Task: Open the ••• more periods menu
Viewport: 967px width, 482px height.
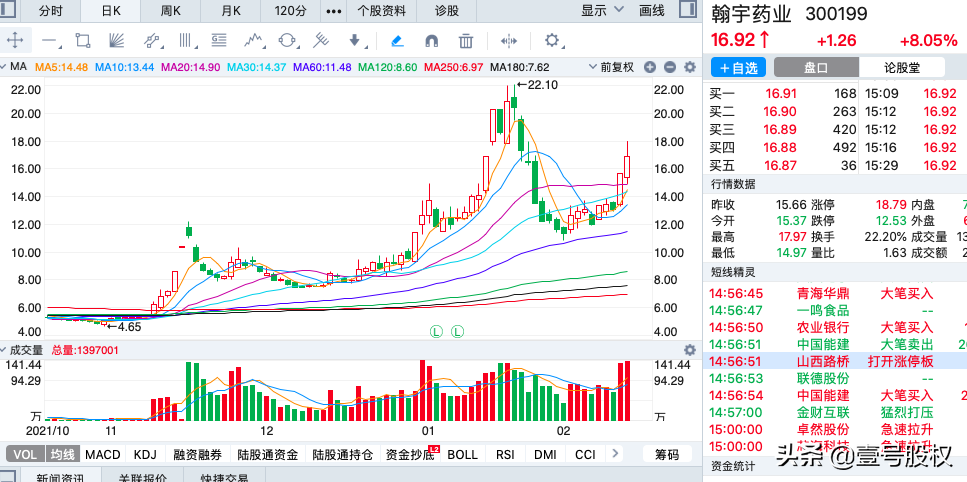Action: click(x=334, y=10)
